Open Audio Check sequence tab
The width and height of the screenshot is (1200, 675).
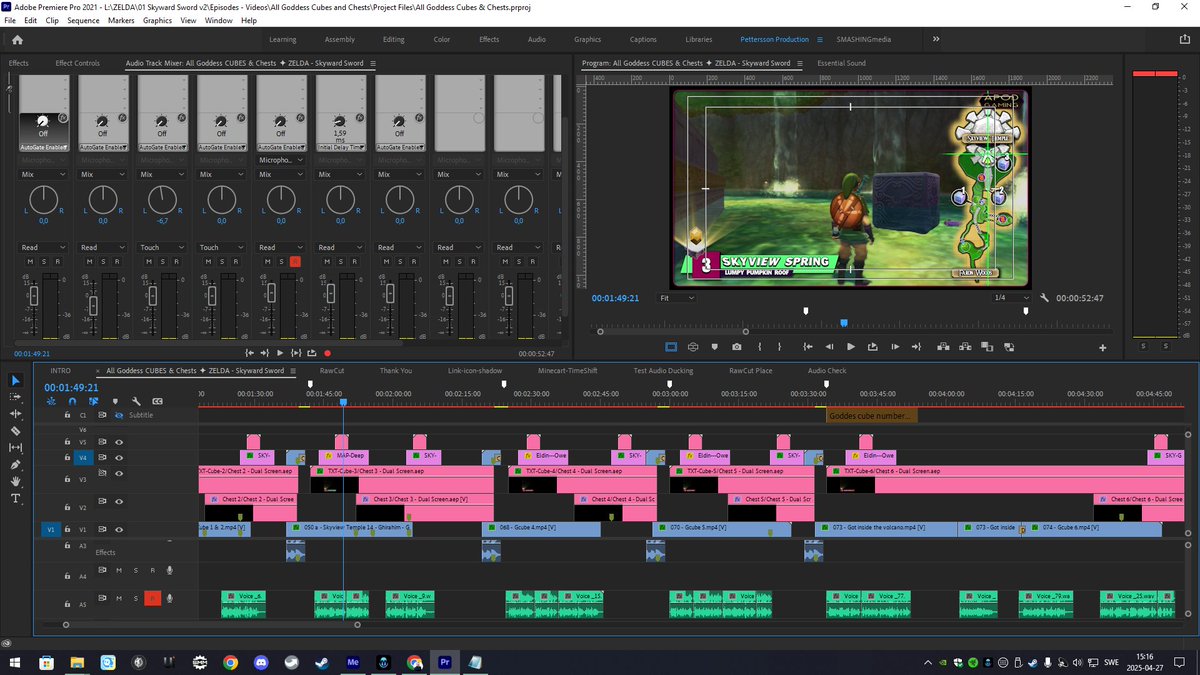827,370
